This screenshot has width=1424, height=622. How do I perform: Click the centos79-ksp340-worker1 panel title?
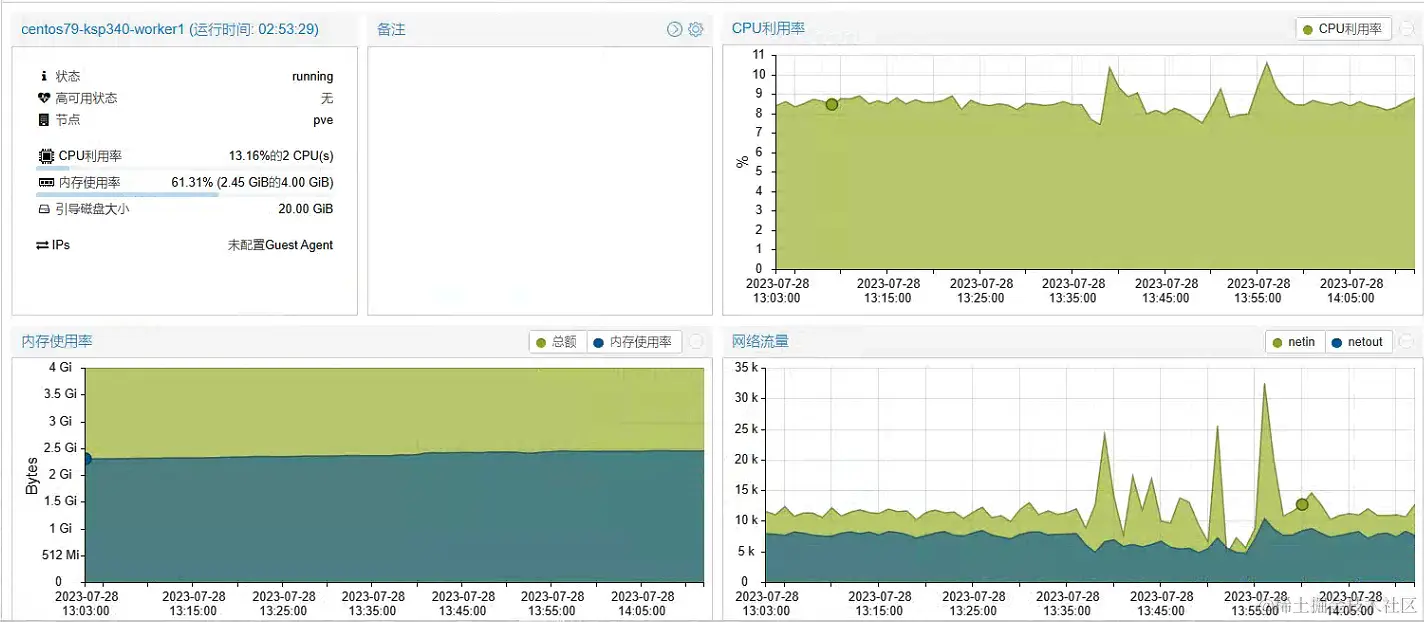[x=170, y=29]
